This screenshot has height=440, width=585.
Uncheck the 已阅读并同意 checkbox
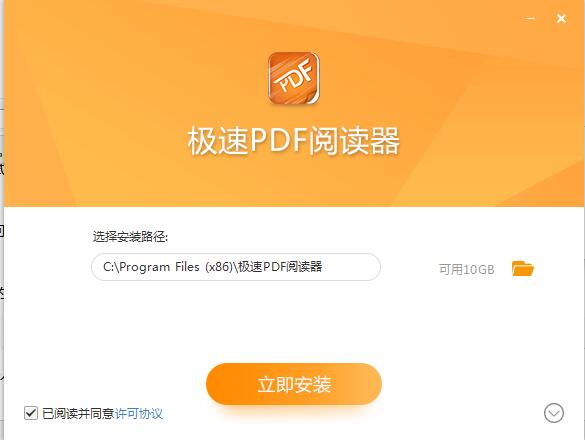click(x=31, y=413)
